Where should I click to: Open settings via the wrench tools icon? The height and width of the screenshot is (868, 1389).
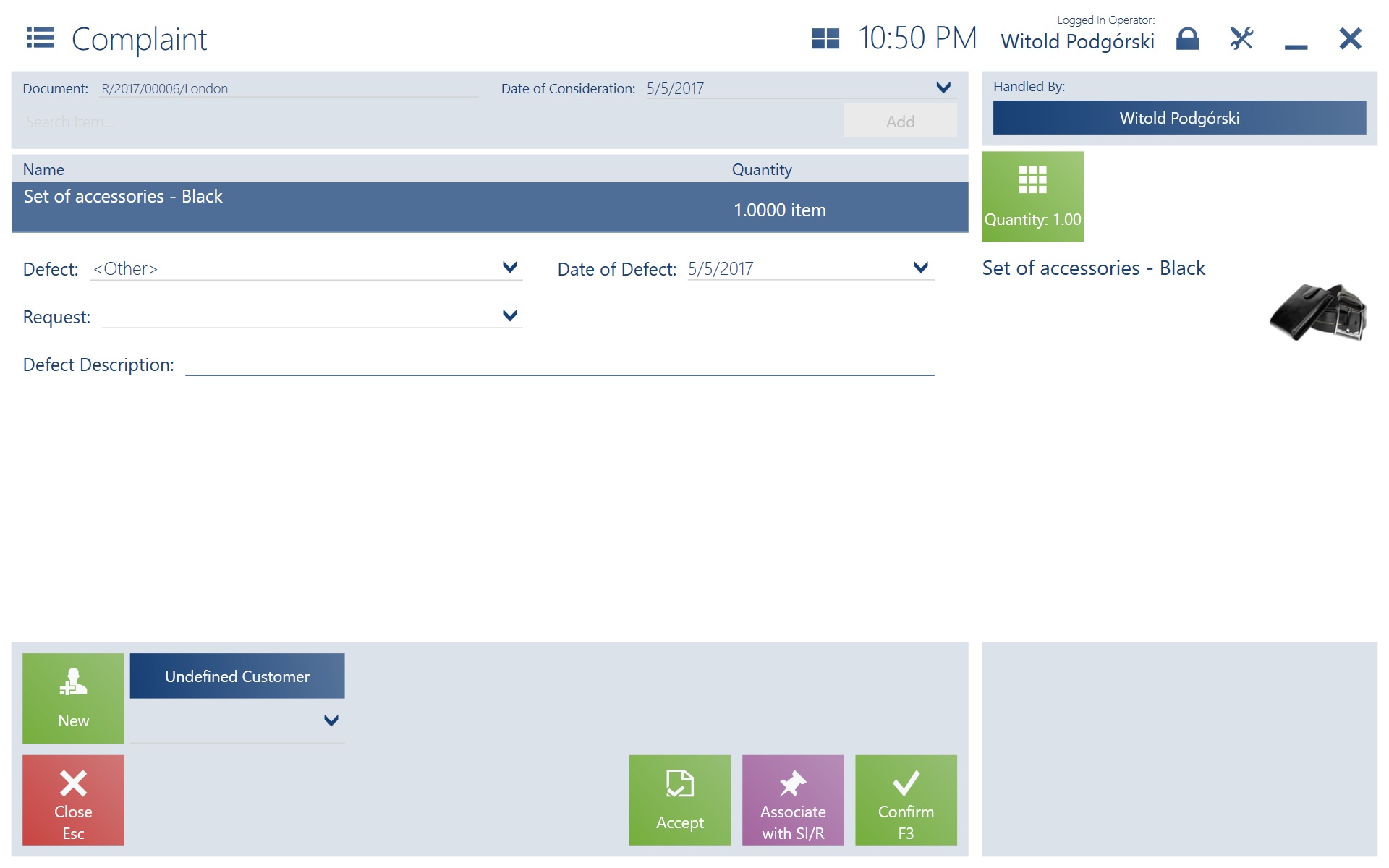tap(1241, 38)
